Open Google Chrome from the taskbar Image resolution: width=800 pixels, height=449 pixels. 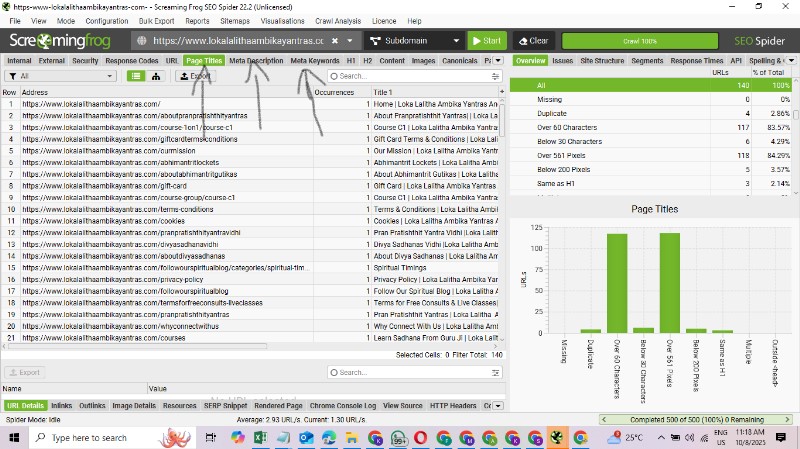(x=581, y=437)
